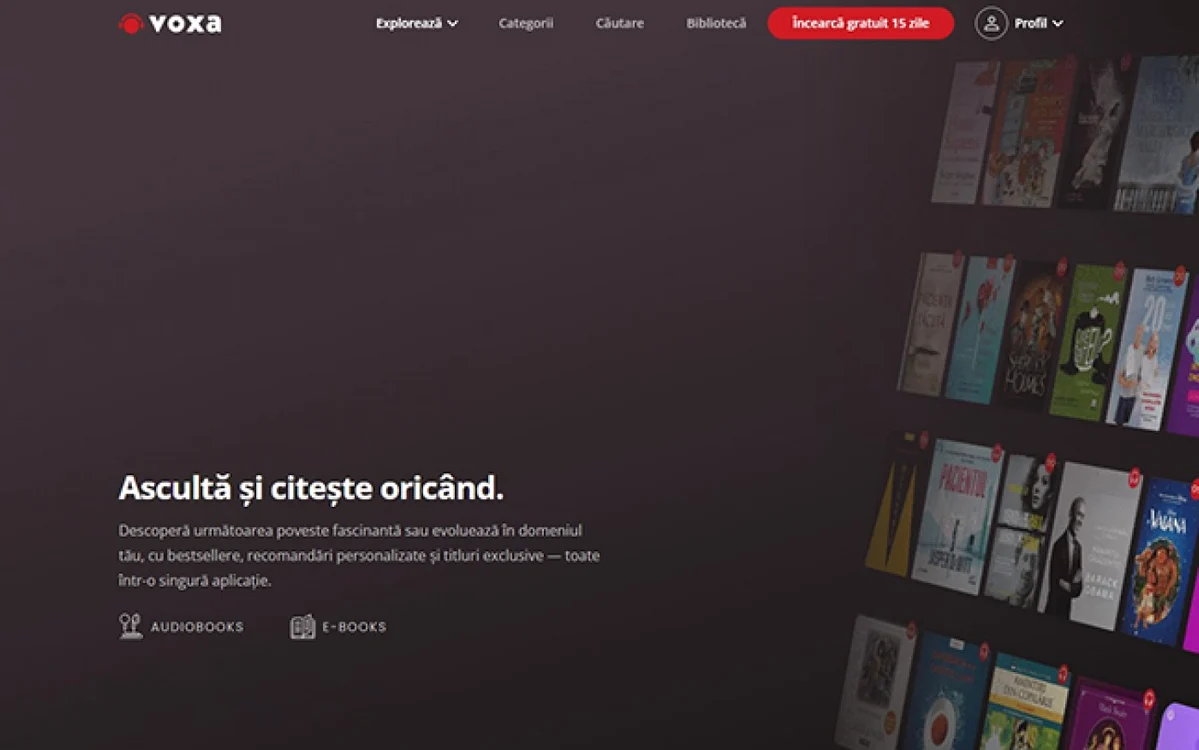The height and width of the screenshot is (750, 1199).
Task: Select the AUDIOBOOKS label
Action: click(x=197, y=627)
